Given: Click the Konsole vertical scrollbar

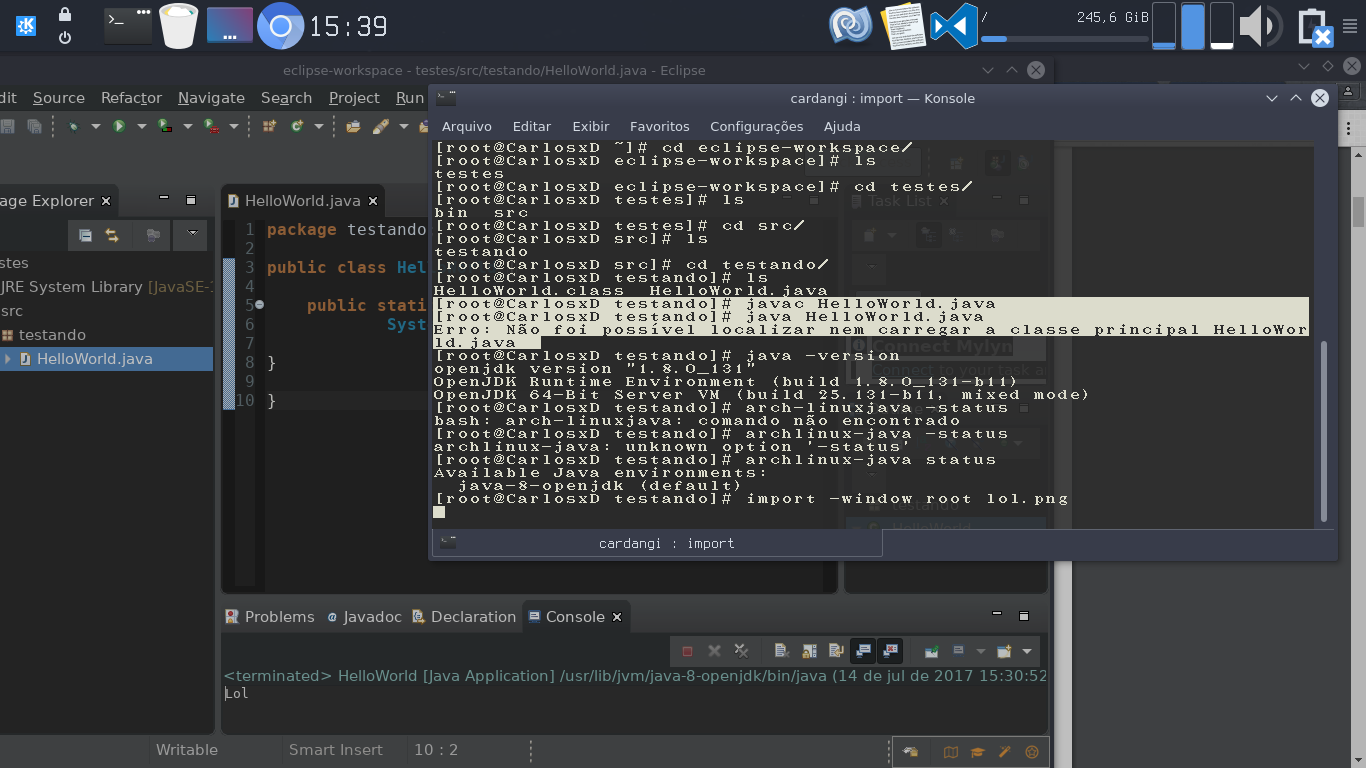Looking at the screenshot, I should 1325,430.
